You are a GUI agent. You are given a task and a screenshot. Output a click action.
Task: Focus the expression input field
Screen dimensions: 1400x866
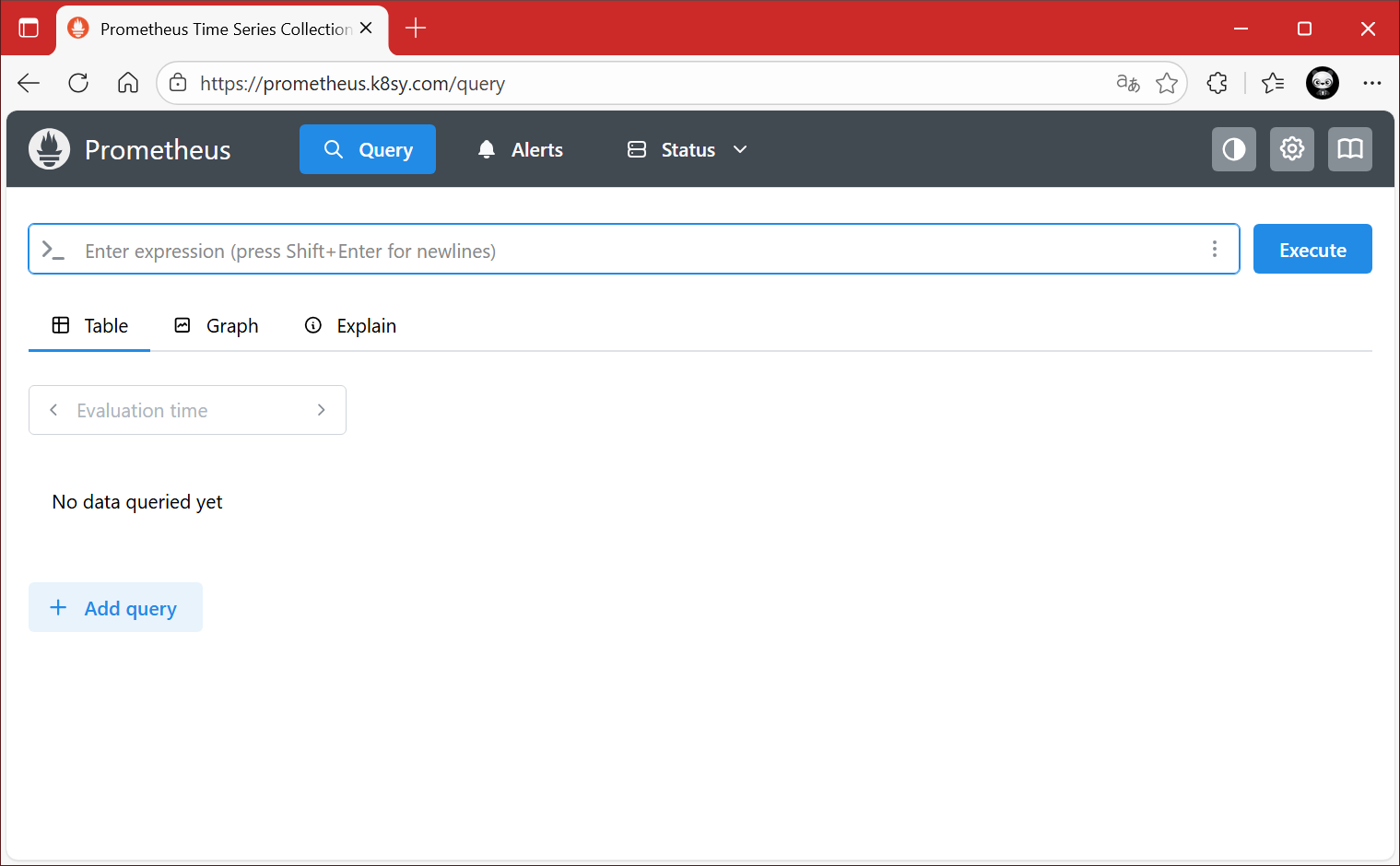(634, 250)
